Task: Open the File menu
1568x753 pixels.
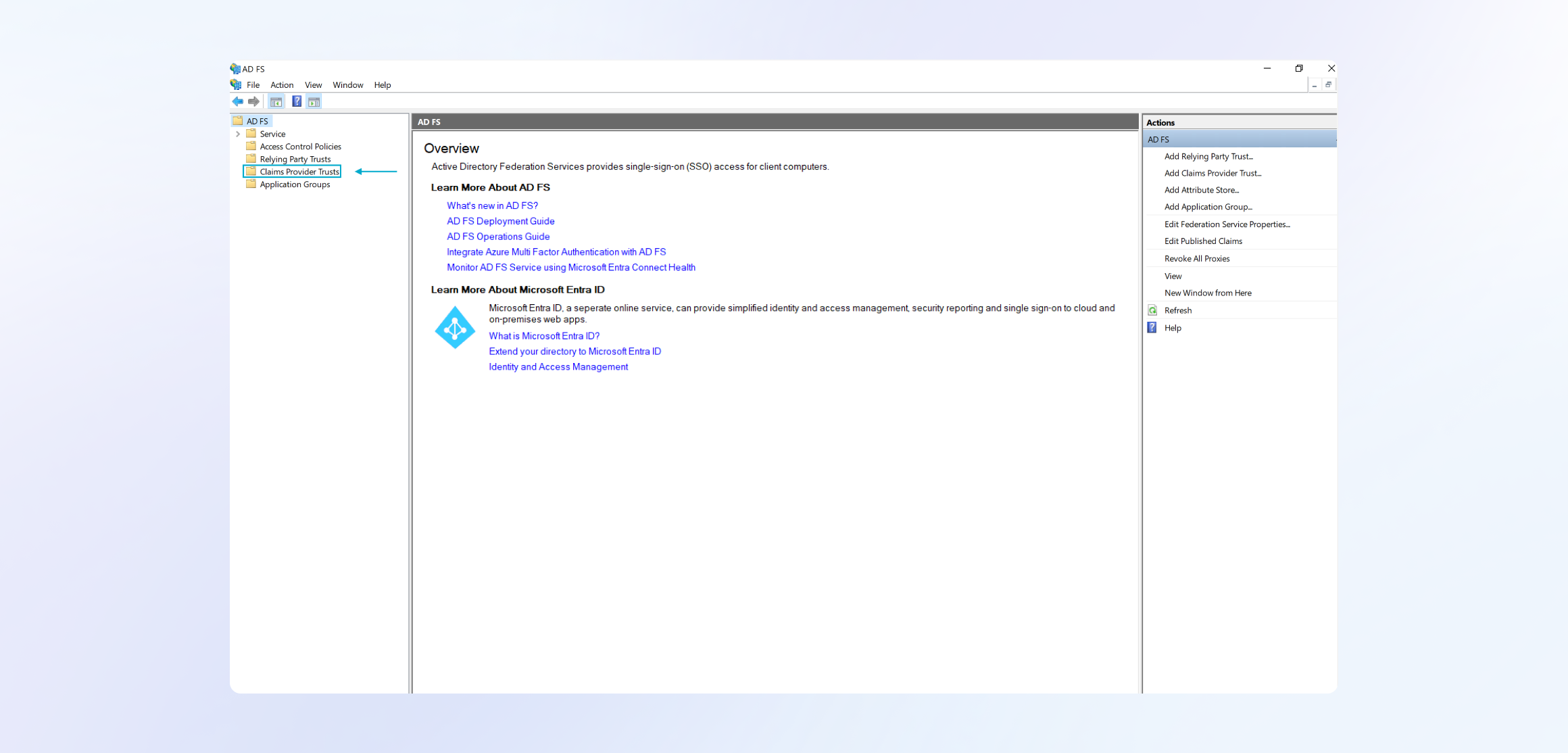Action: tap(253, 85)
